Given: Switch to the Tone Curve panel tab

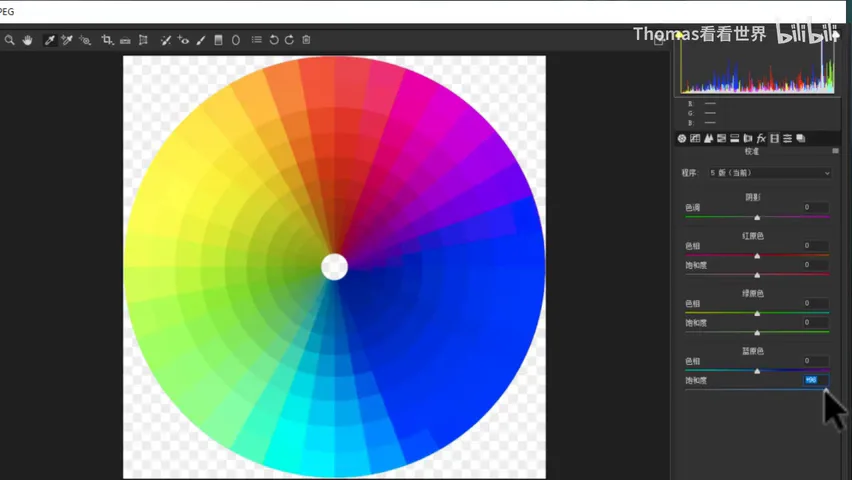Looking at the screenshot, I should pyautogui.click(x=695, y=139).
